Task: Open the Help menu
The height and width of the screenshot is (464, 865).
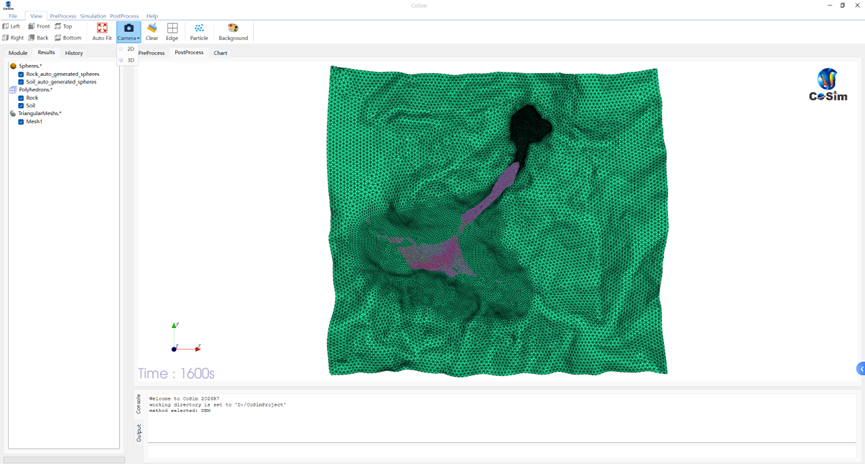Action: pyautogui.click(x=152, y=16)
